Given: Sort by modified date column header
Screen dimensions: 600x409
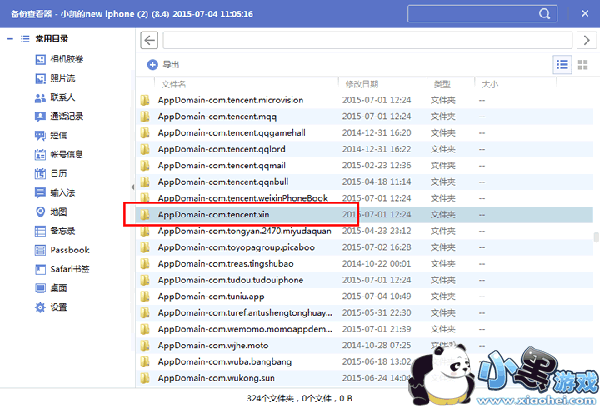Looking at the screenshot, I should click(362, 84).
